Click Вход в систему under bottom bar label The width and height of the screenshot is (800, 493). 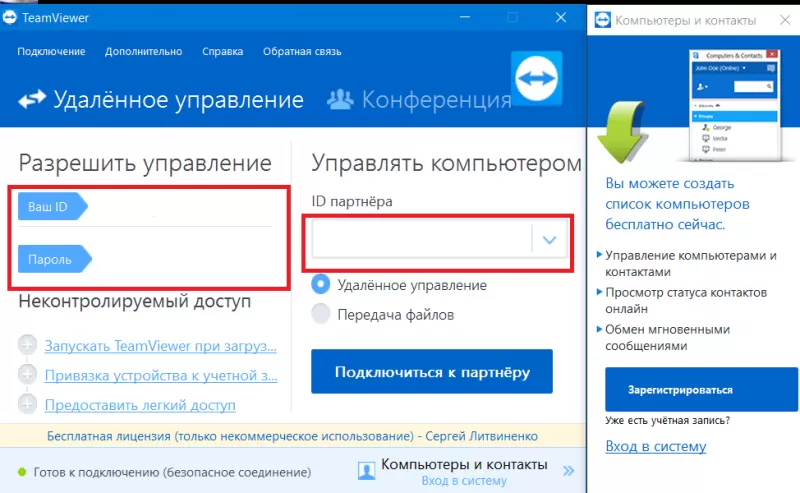(x=464, y=481)
